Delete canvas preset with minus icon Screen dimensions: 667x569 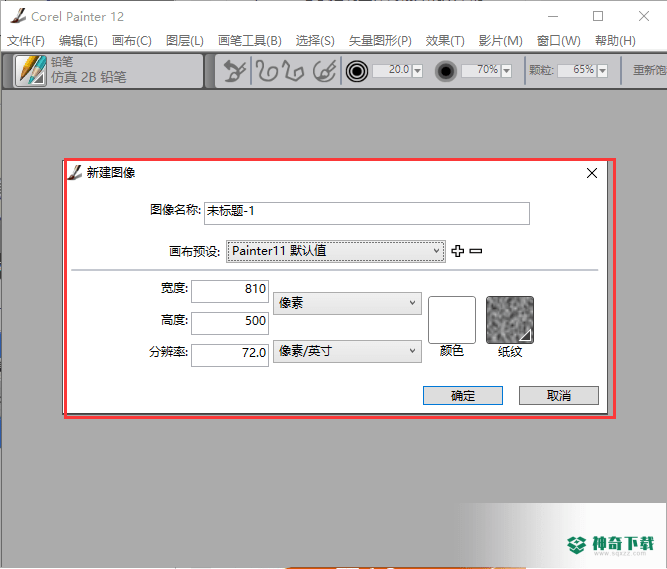pos(476,251)
